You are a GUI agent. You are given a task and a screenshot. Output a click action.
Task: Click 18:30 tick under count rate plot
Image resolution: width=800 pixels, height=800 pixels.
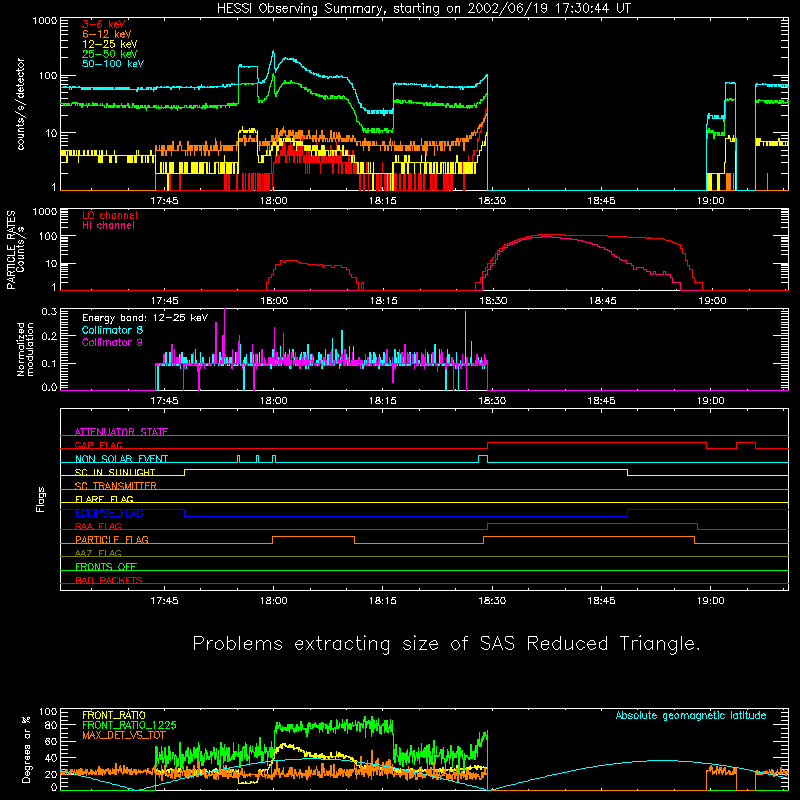pyautogui.click(x=492, y=201)
